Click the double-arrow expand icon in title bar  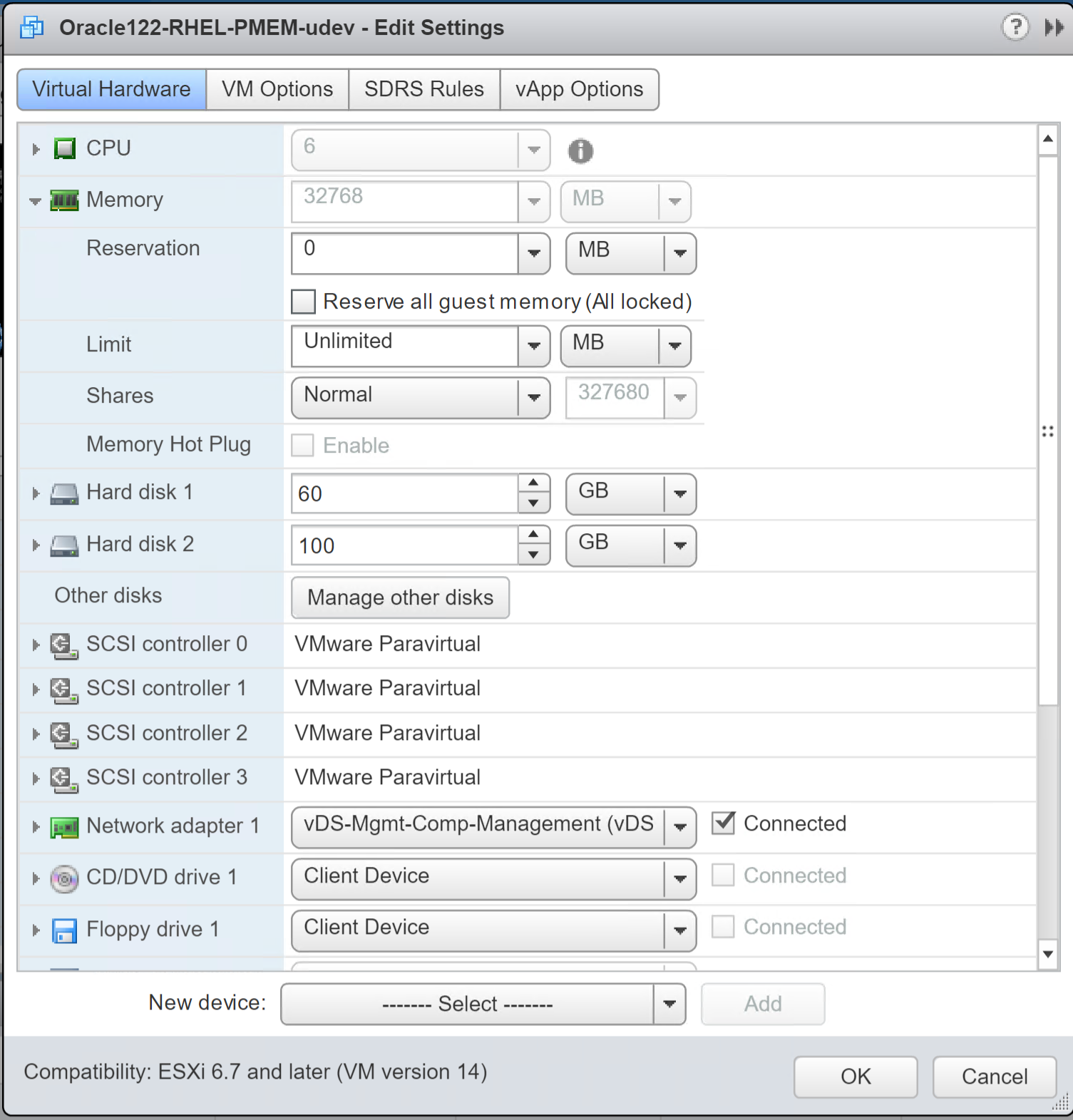point(1054,28)
